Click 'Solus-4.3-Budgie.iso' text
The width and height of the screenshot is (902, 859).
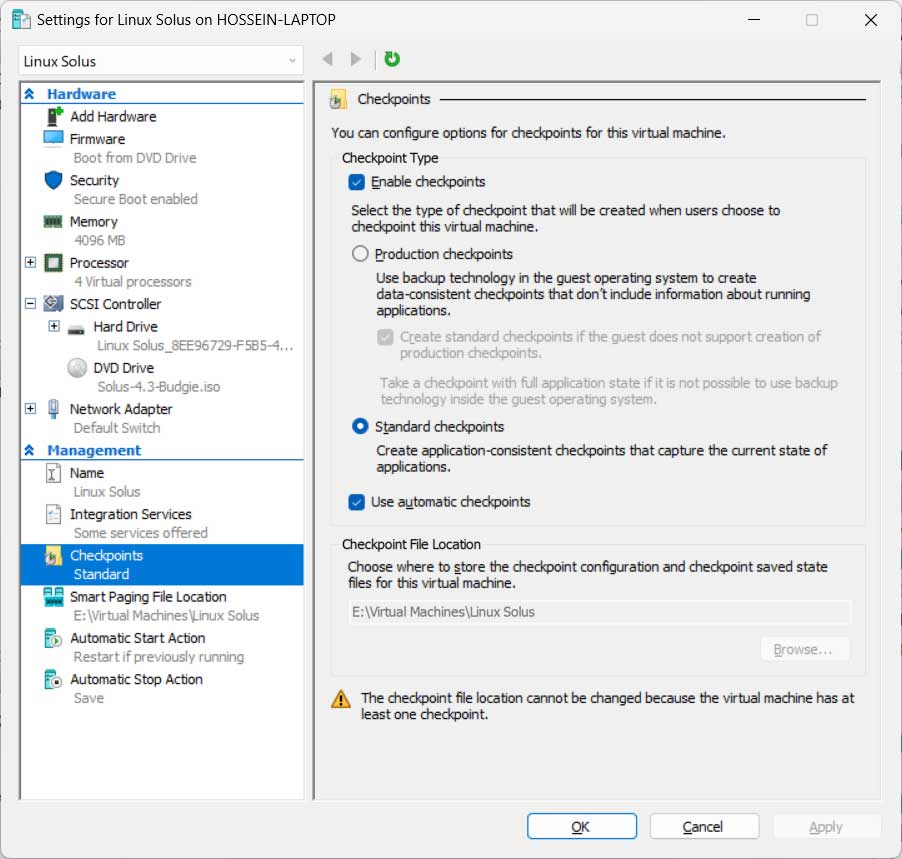(159, 387)
